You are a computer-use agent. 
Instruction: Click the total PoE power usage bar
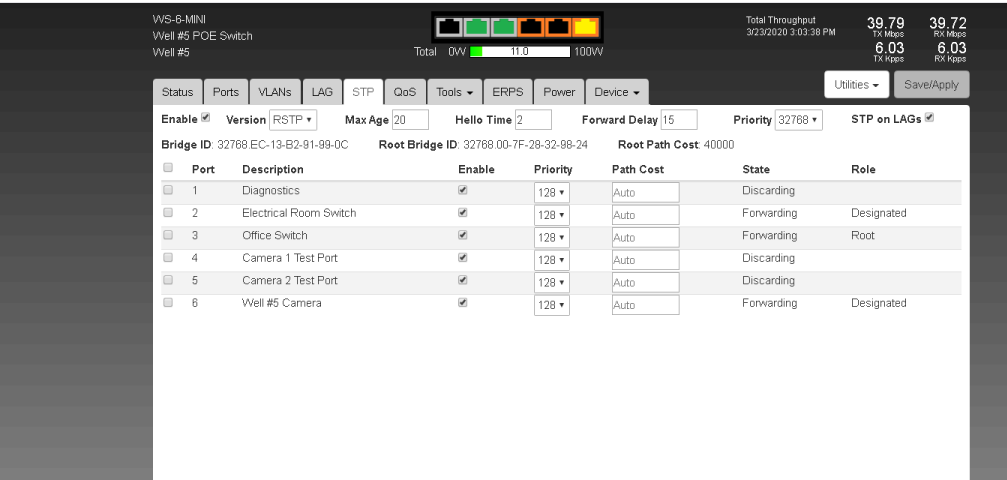[x=519, y=50]
